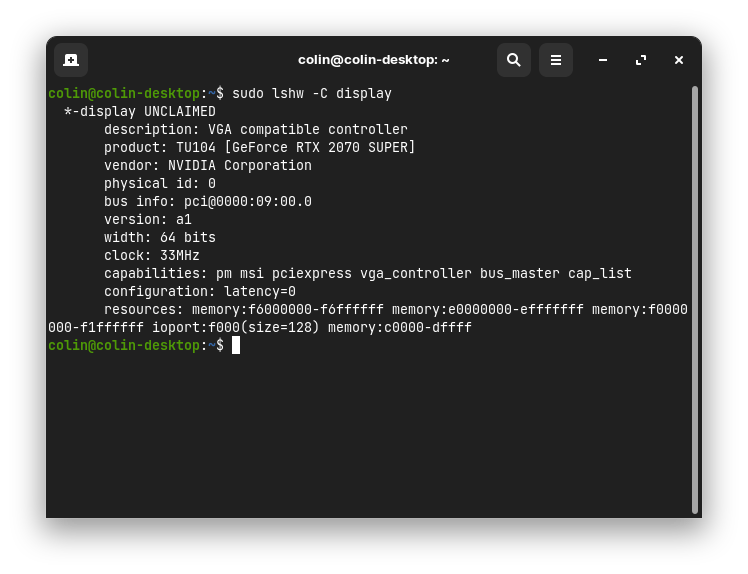This screenshot has height=574, width=748.
Task: Click vendor: NVIDIA Corporation line
Action: coord(208,166)
